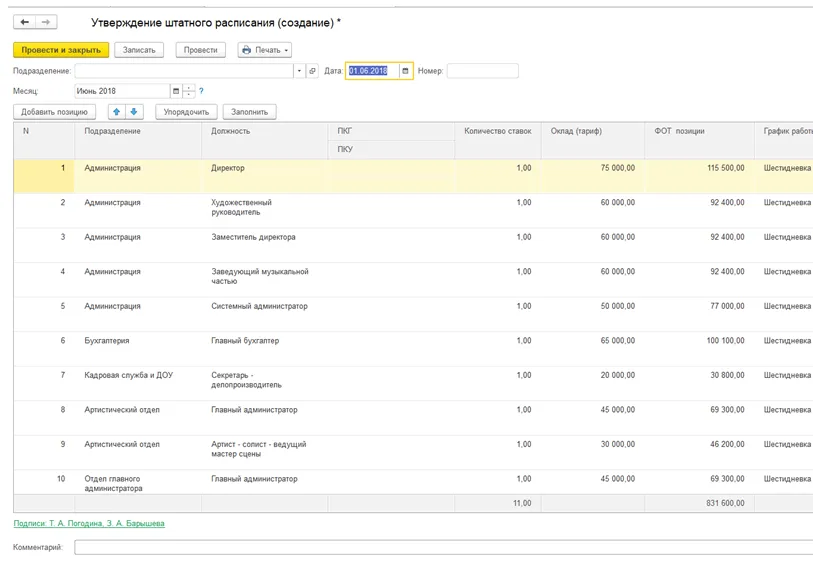Viewport: 813px width, 561px height.
Task: Open the Подписи signatures link
Action: click(89, 523)
